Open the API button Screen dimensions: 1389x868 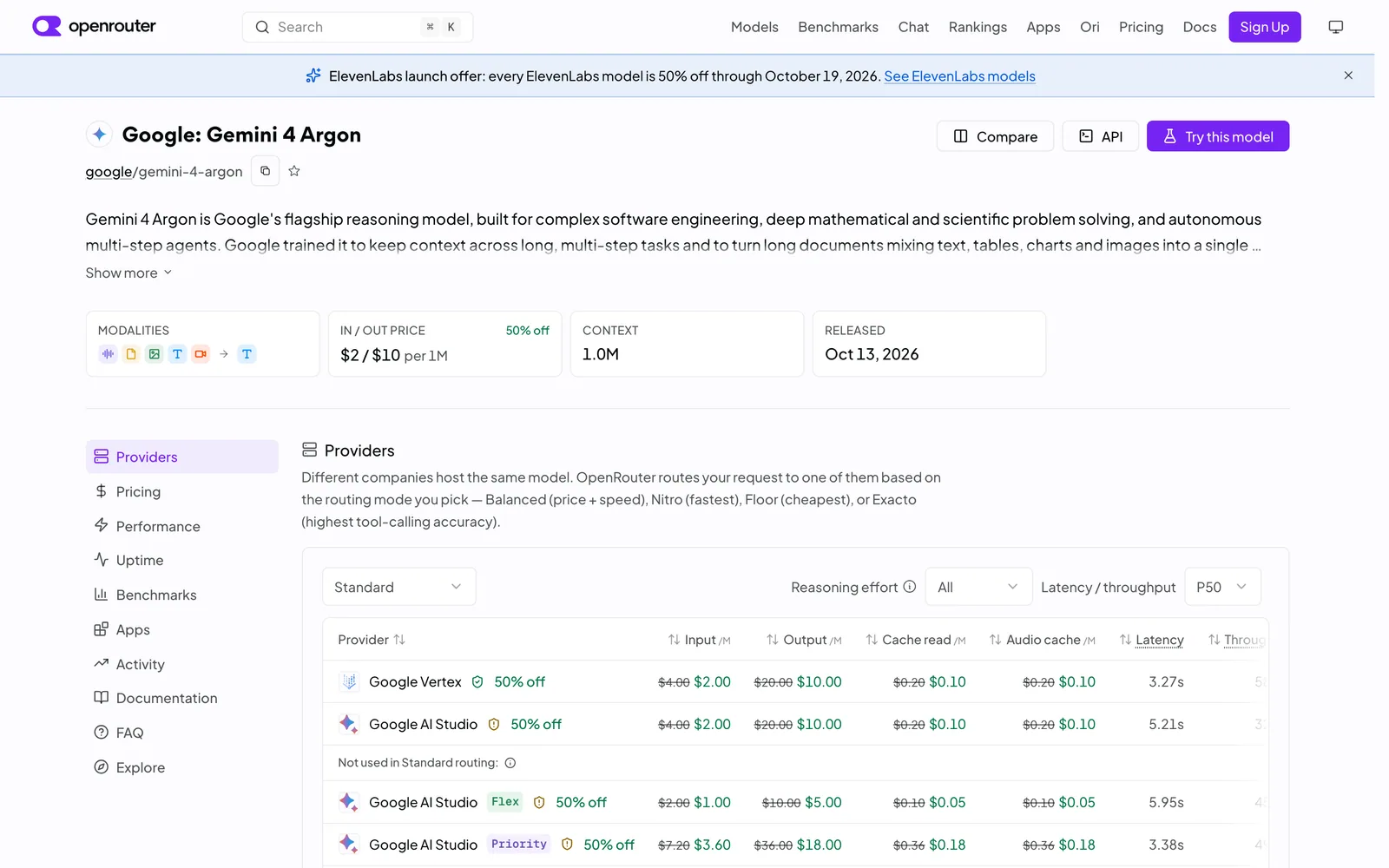(1100, 136)
